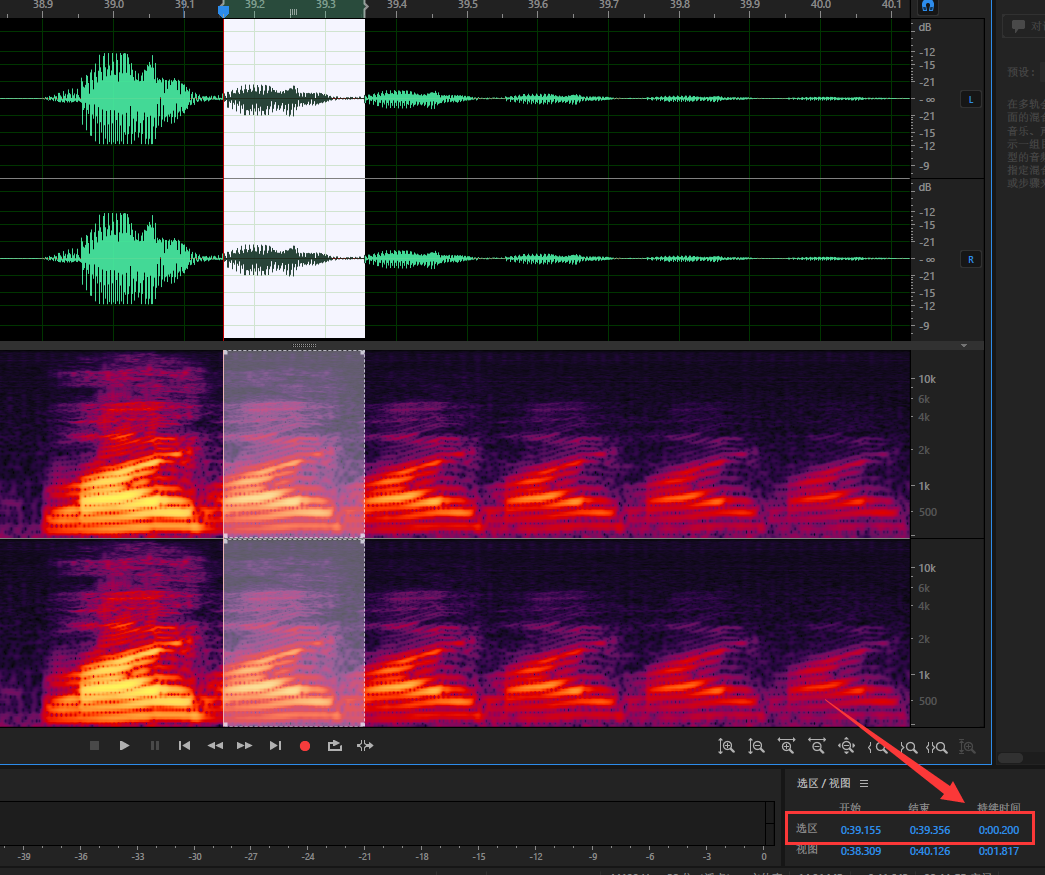Click the horizontal scrollbar thumb in right panel
This screenshot has height=875, width=1045.
[x=1010, y=758]
